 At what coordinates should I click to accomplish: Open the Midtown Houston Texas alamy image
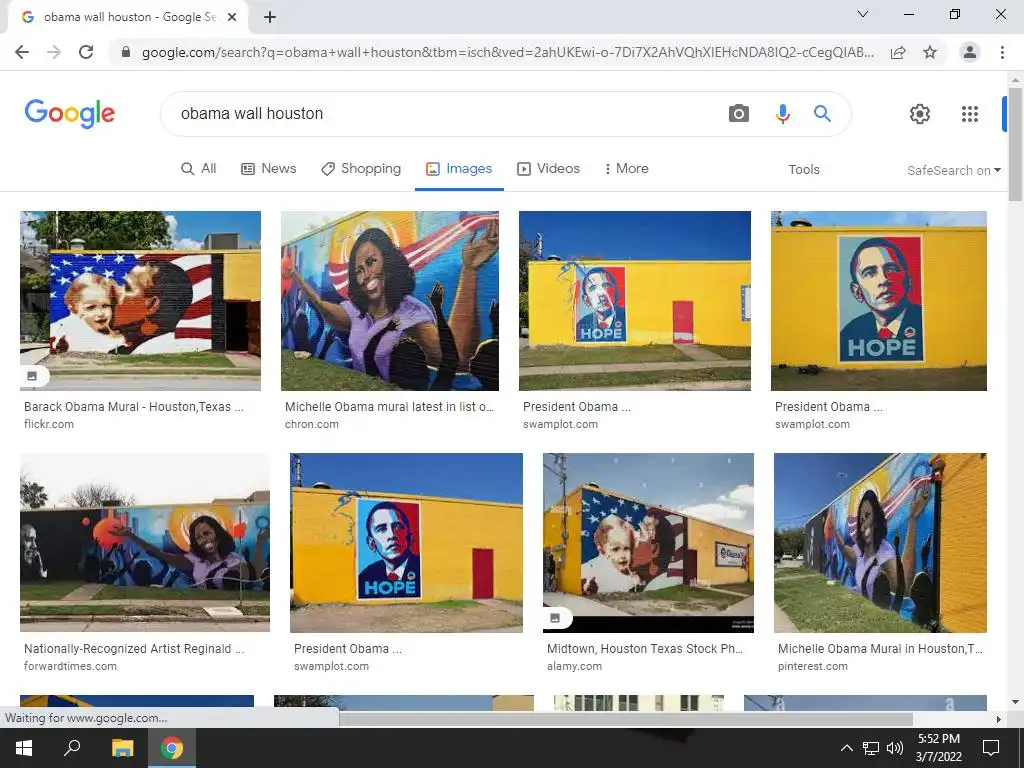coord(648,543)
